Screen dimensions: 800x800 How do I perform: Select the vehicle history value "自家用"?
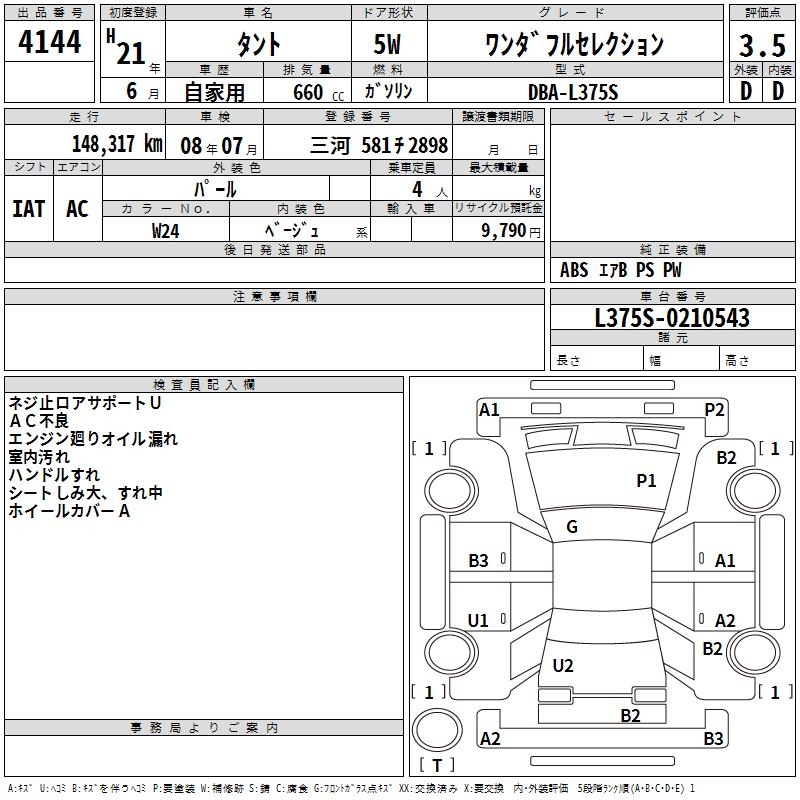pos(214,92)
